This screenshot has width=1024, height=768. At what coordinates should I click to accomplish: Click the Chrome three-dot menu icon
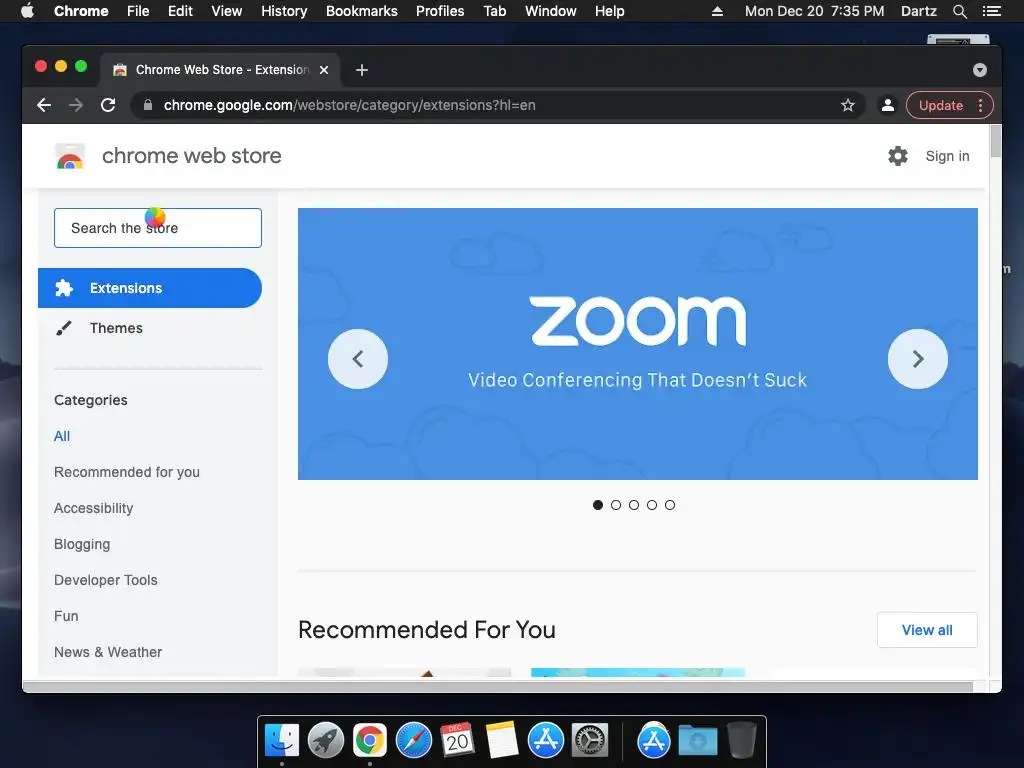point(980,105)
